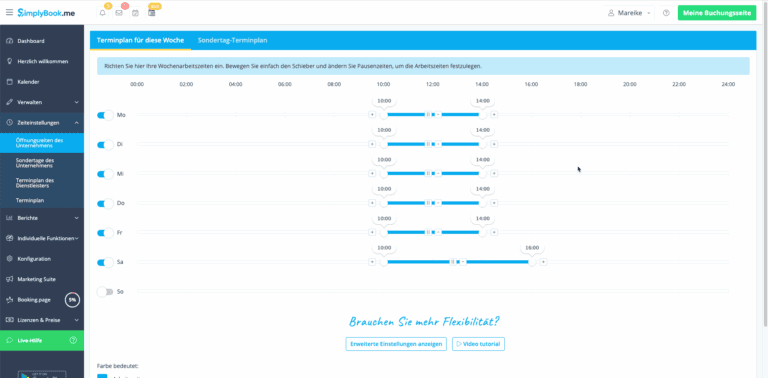Select Sondertage des Unternehmens submenu item

(x=42, y=163)
